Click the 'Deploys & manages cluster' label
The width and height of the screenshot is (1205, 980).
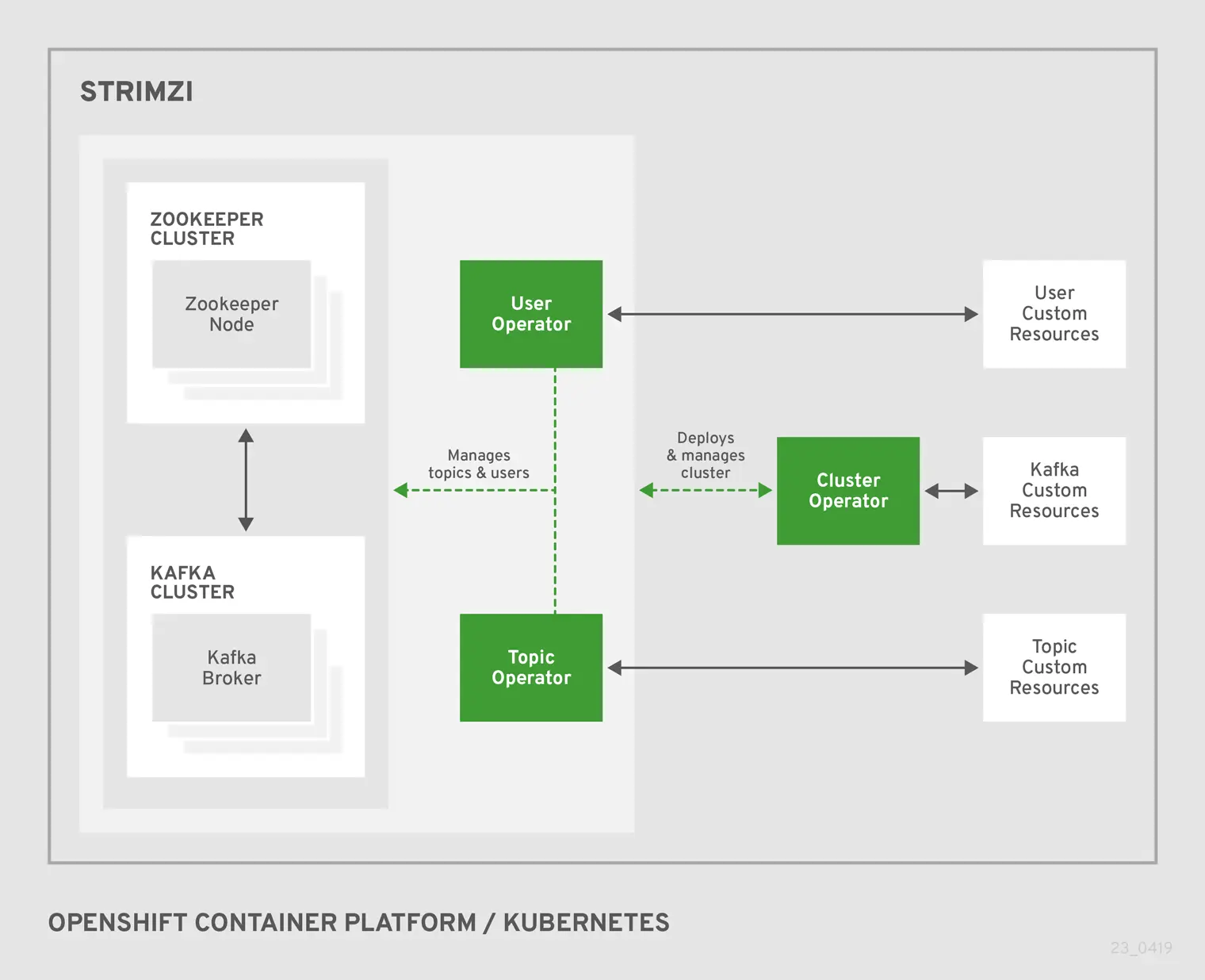click(x=706, y=455)
